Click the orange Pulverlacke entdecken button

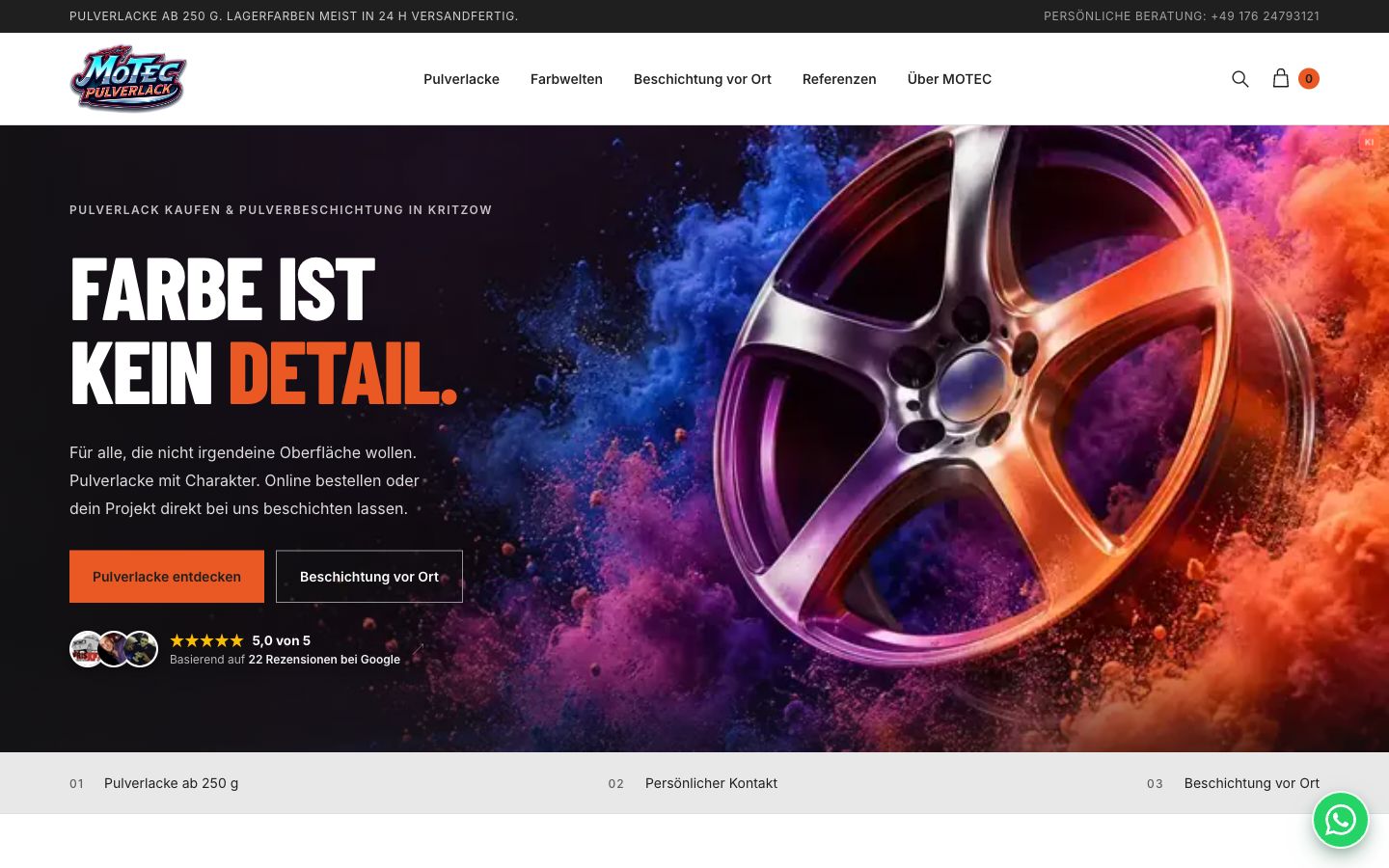[167, 577]
